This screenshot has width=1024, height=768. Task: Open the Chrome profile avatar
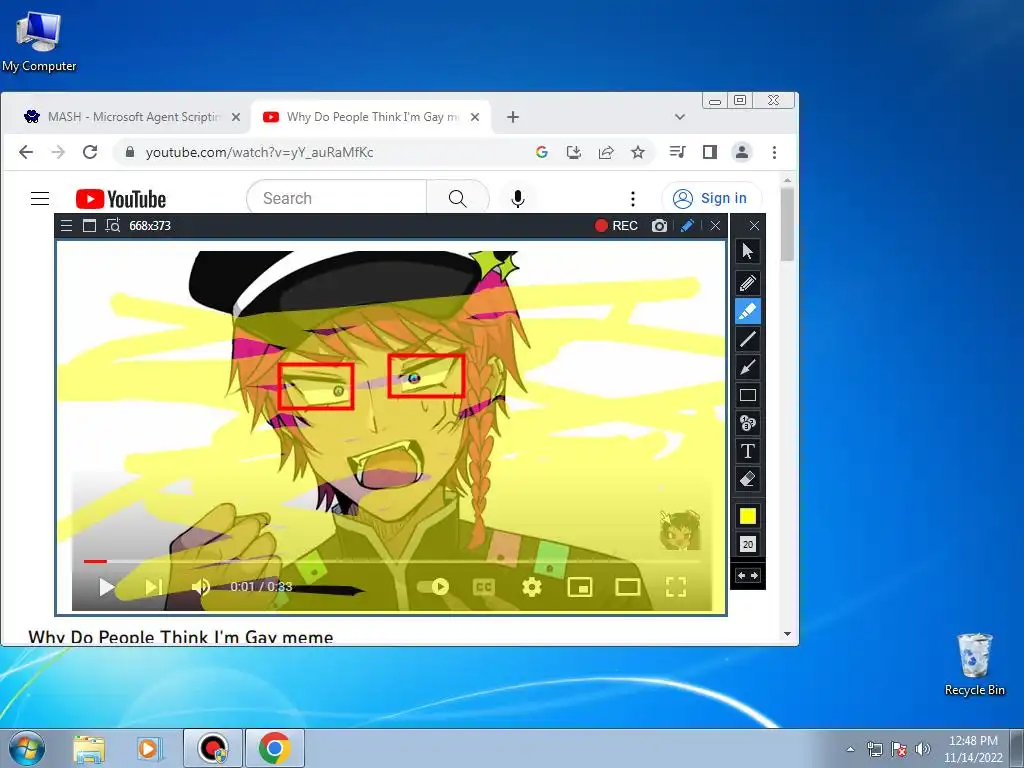(x=742, y=152)
